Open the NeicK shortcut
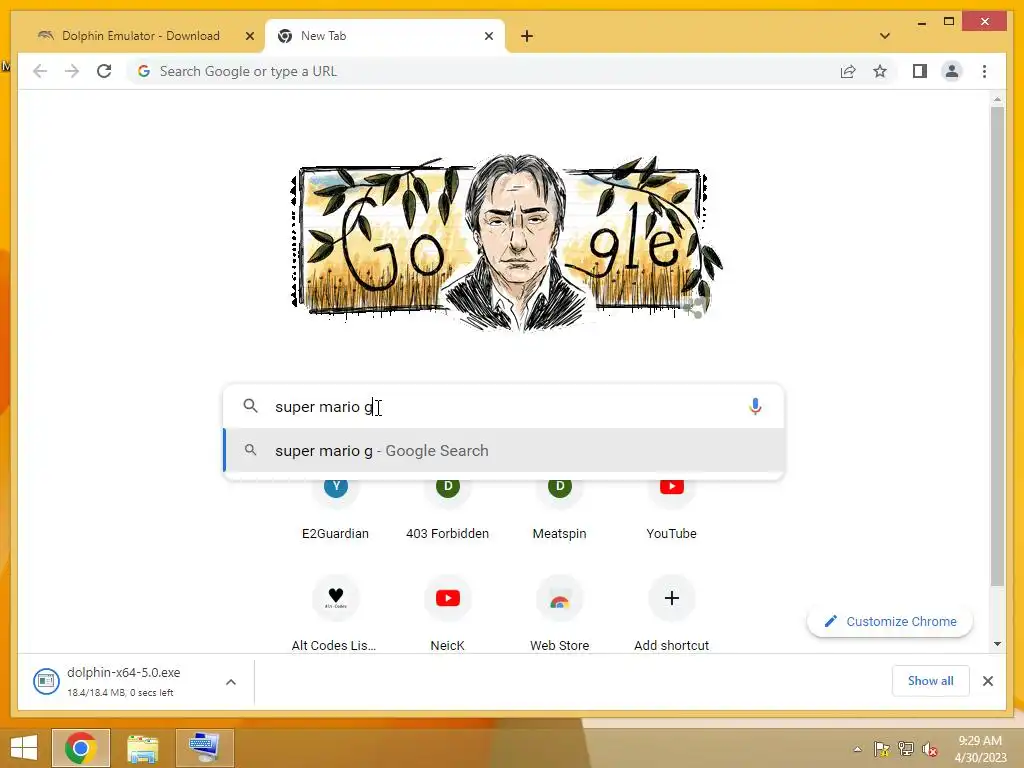The width and height of the screenshot is (1024, 768). [447, 614]
